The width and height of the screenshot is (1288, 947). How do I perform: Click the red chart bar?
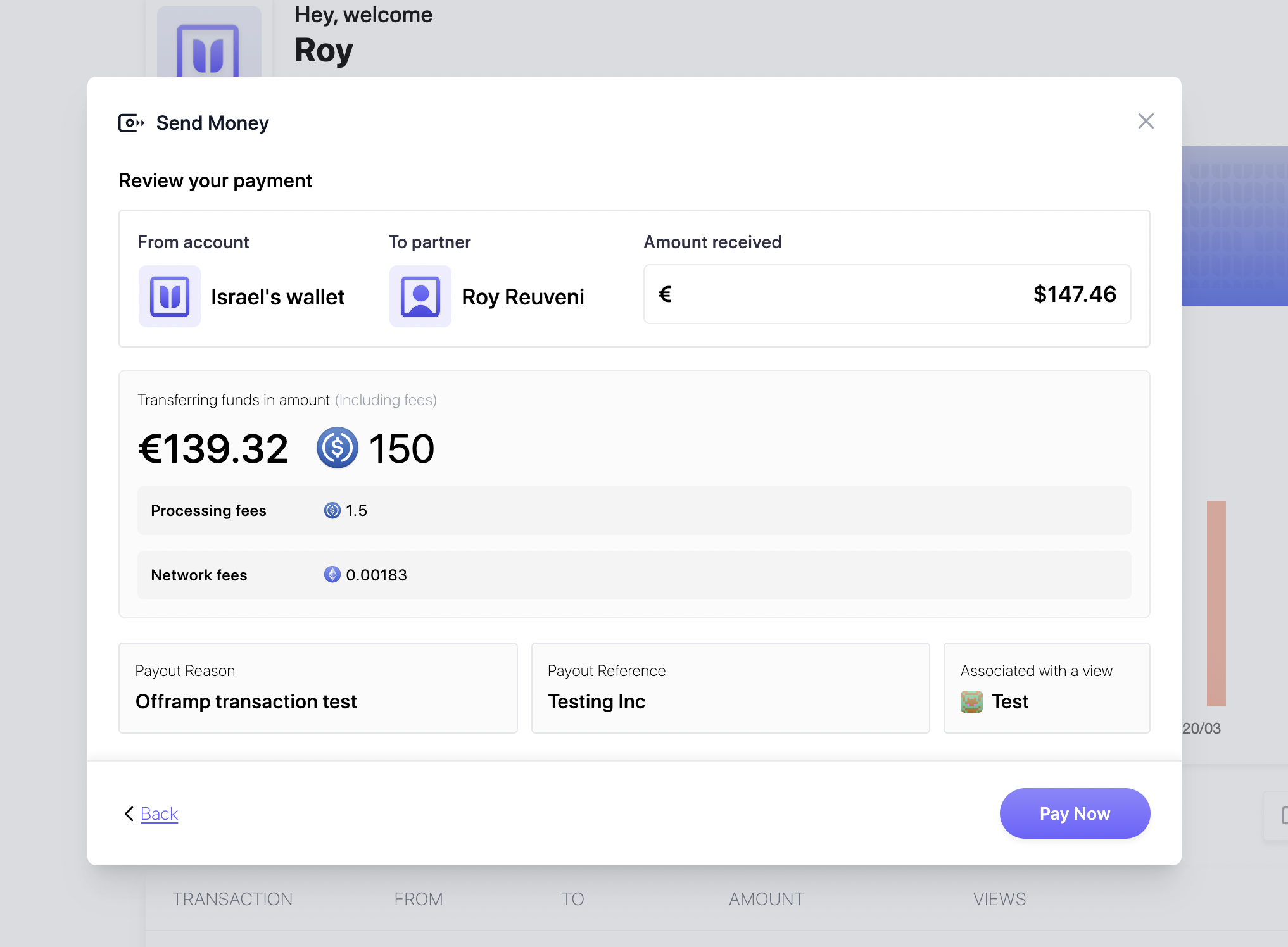click(x=1216, y=603)
